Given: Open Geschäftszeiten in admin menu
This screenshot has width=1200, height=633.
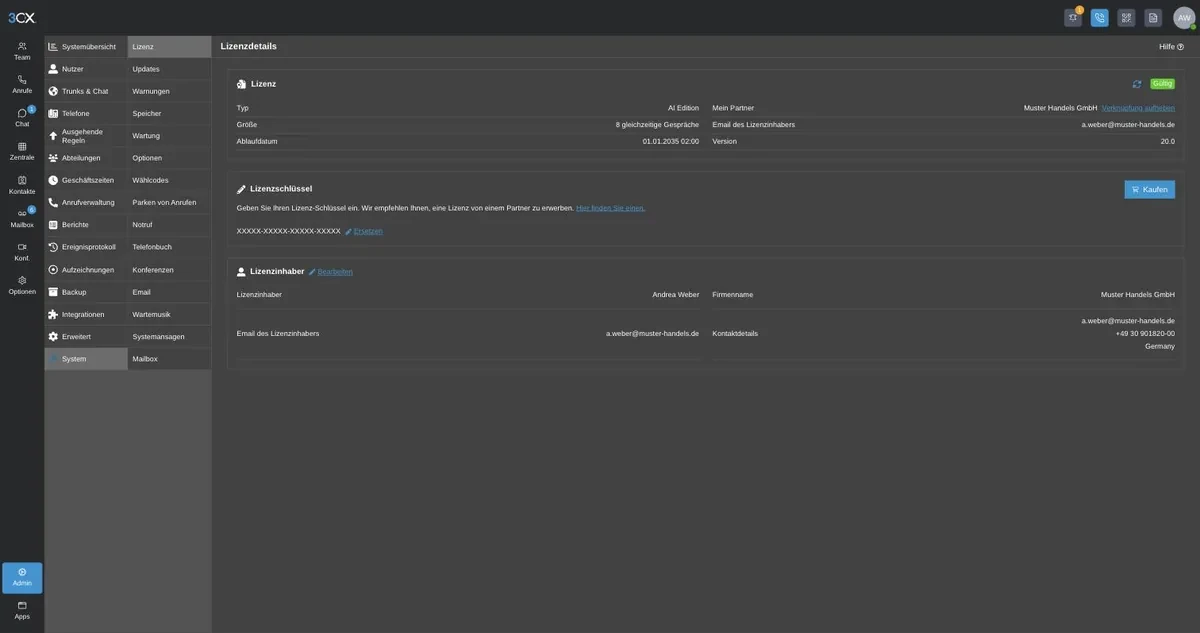Looking at the screenshot, I should point(86,180).
